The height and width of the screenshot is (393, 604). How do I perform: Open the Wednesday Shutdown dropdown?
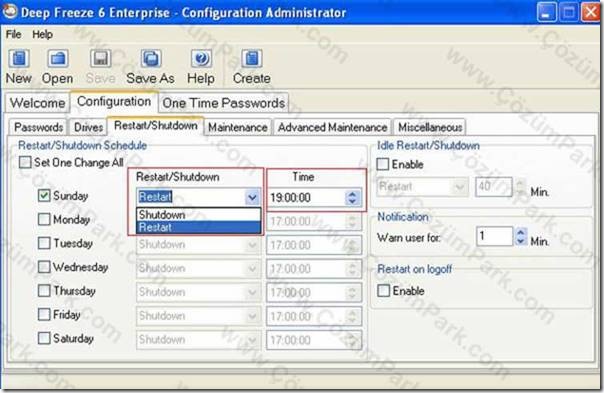(198, 269)
